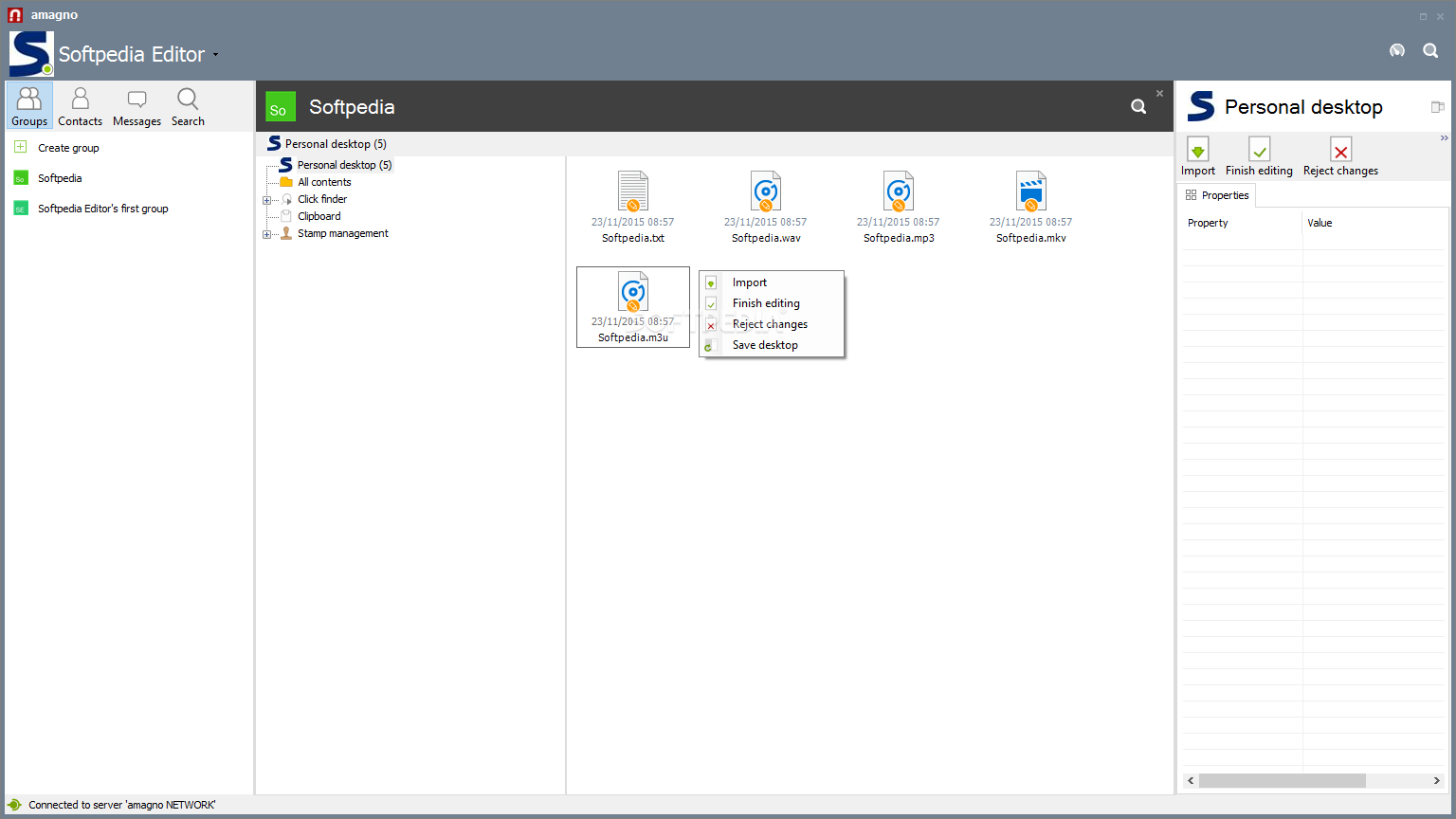Click the dashboard gauge icon in title bar
This screenshot has height=819, width=1456.
click(x=1397, y=50)
